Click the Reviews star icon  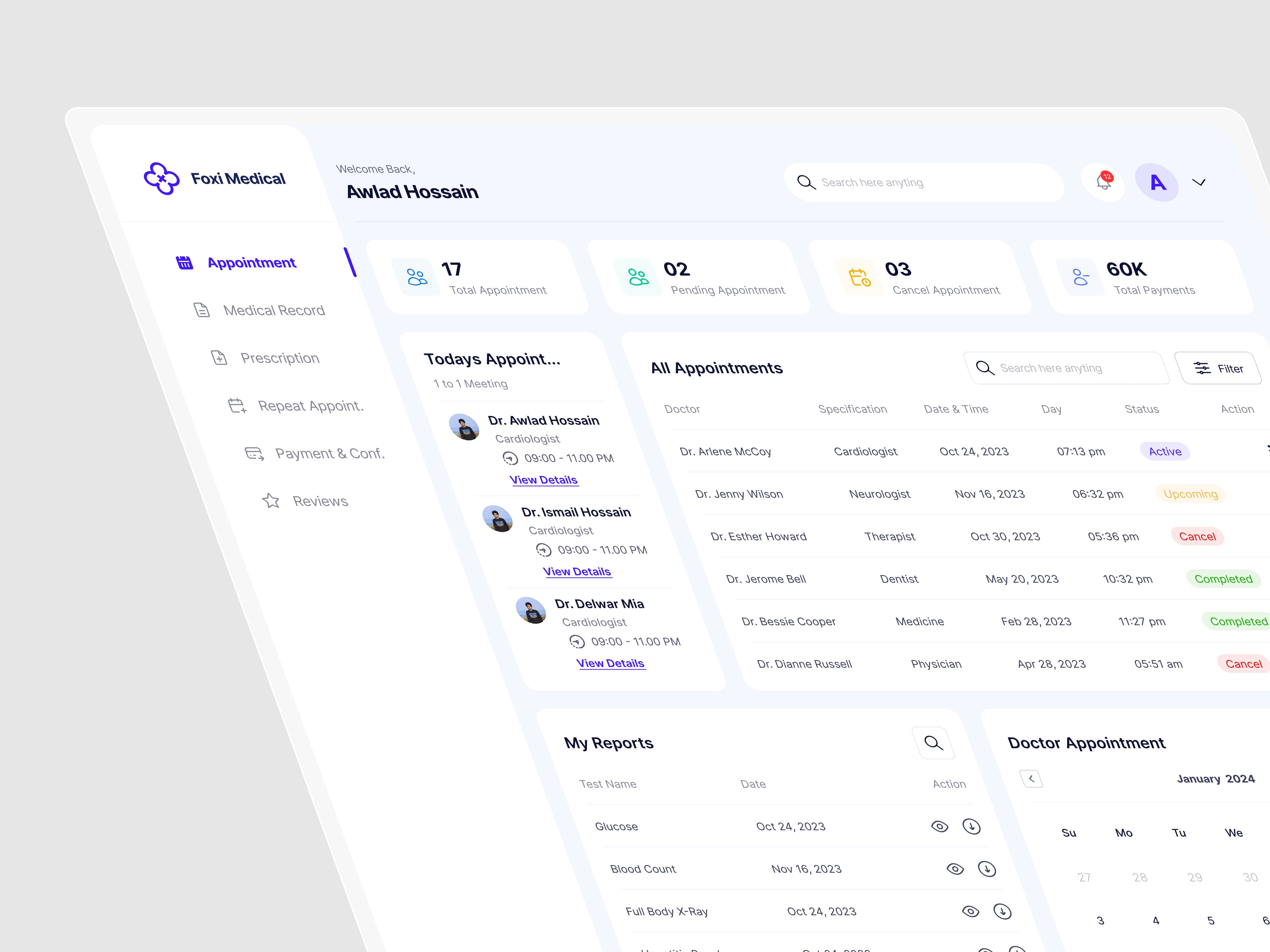[x=271, y=500]
